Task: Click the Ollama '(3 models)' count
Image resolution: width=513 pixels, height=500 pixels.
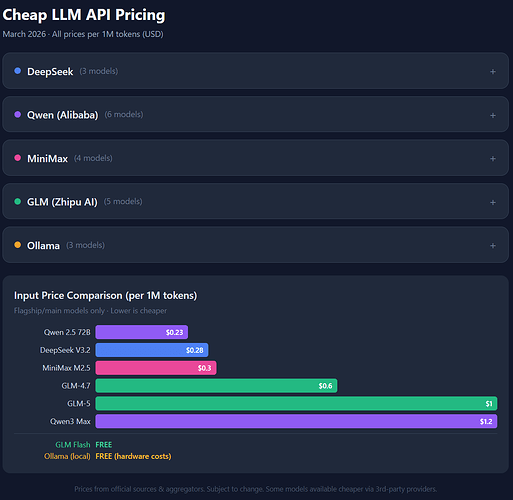Action: (86, 245)
